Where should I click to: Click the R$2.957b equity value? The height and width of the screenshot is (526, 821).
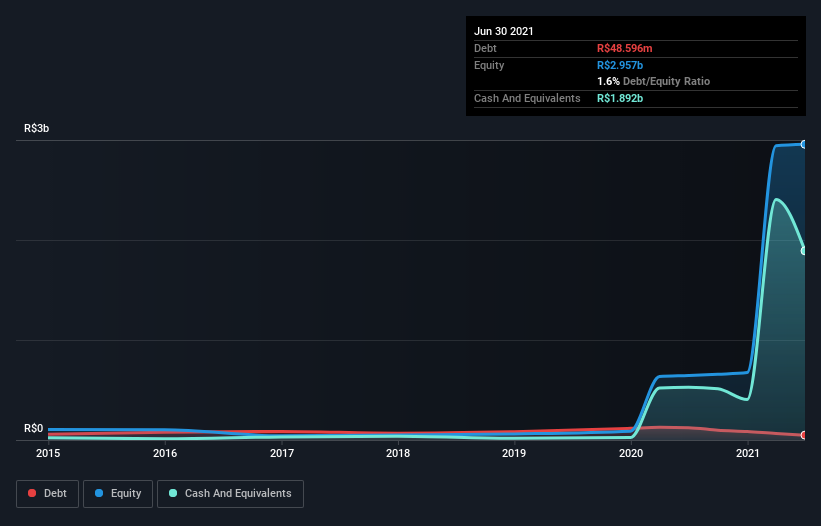(x=620, y=65)
